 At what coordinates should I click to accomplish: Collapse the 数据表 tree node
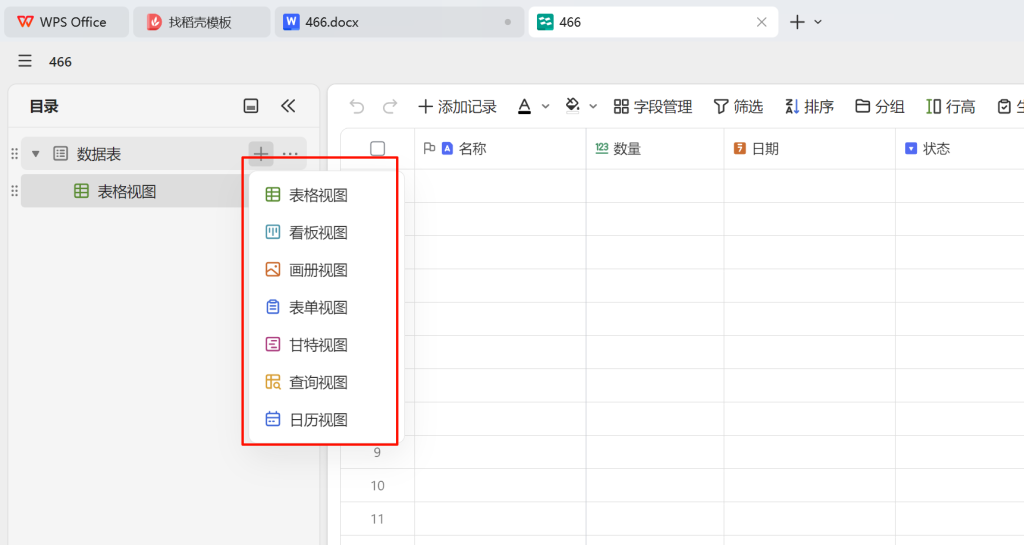36,154
